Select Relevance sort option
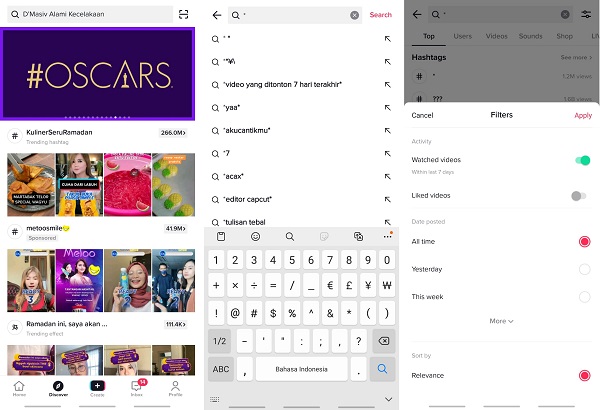Image resolution: width=600 pixels, height=410 pixels. point(584,376)
